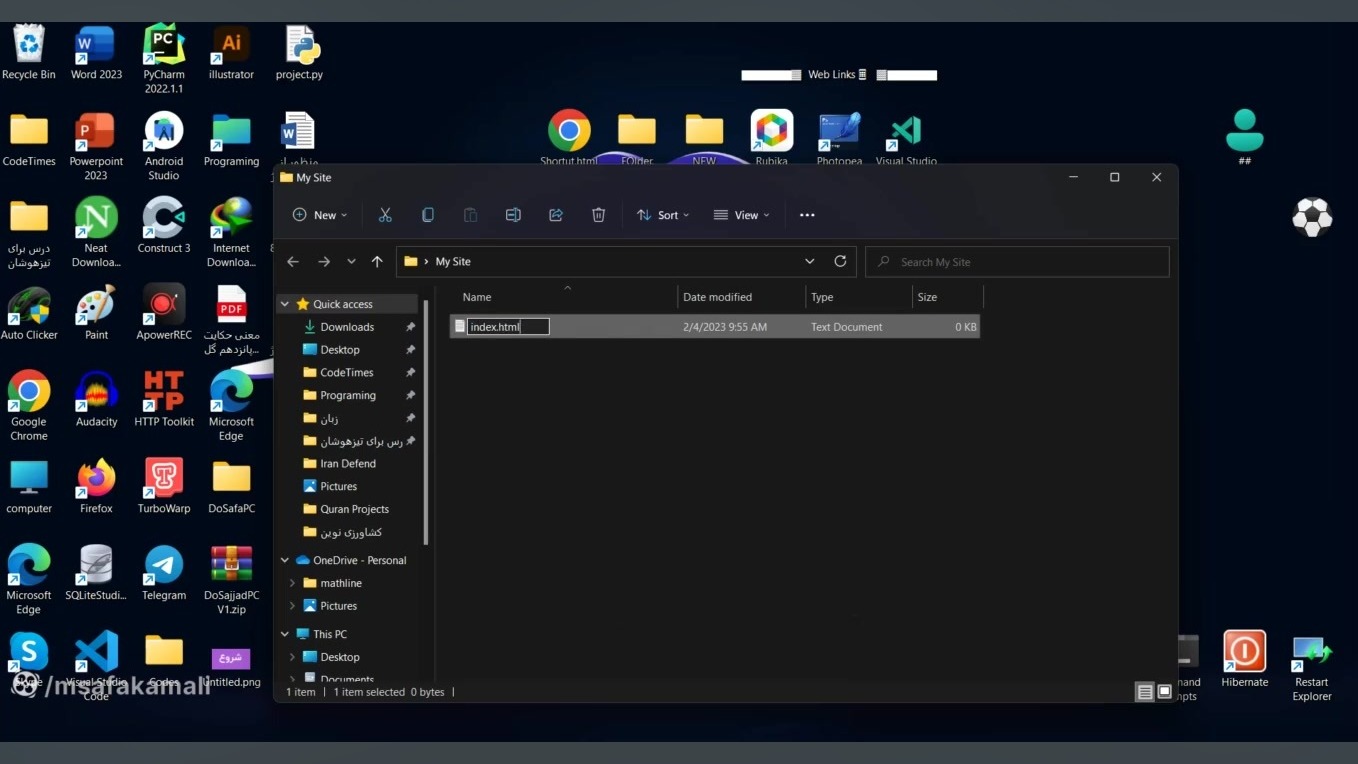The height and width of the screenshot is (764, 1358).
Task: Click the Search My Site field
Action: pyautogui.click(x=1020, y=262)
